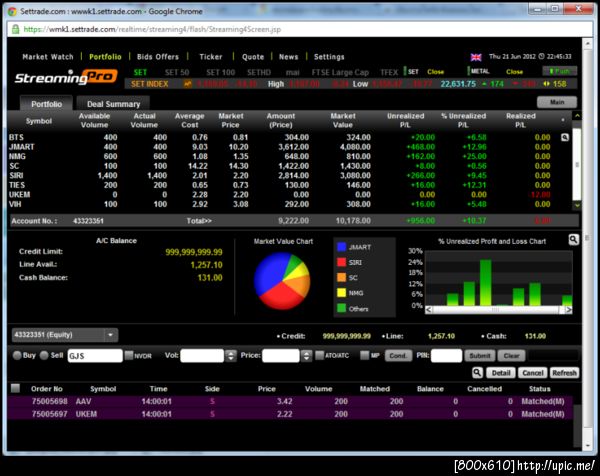Screen dimensions: 600x476
Task: Click the portfolio table's scroll-down arrow
Action: (577, 205)
